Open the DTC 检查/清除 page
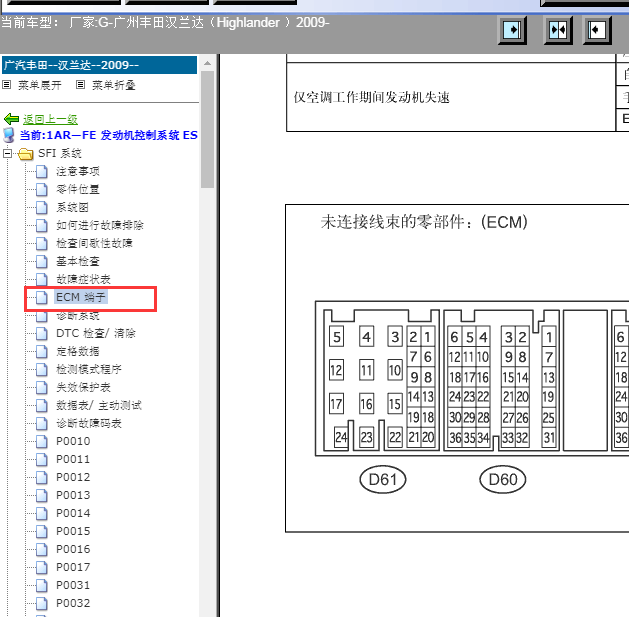This screenshot has height=617, width=629. [x=96, y=333]
